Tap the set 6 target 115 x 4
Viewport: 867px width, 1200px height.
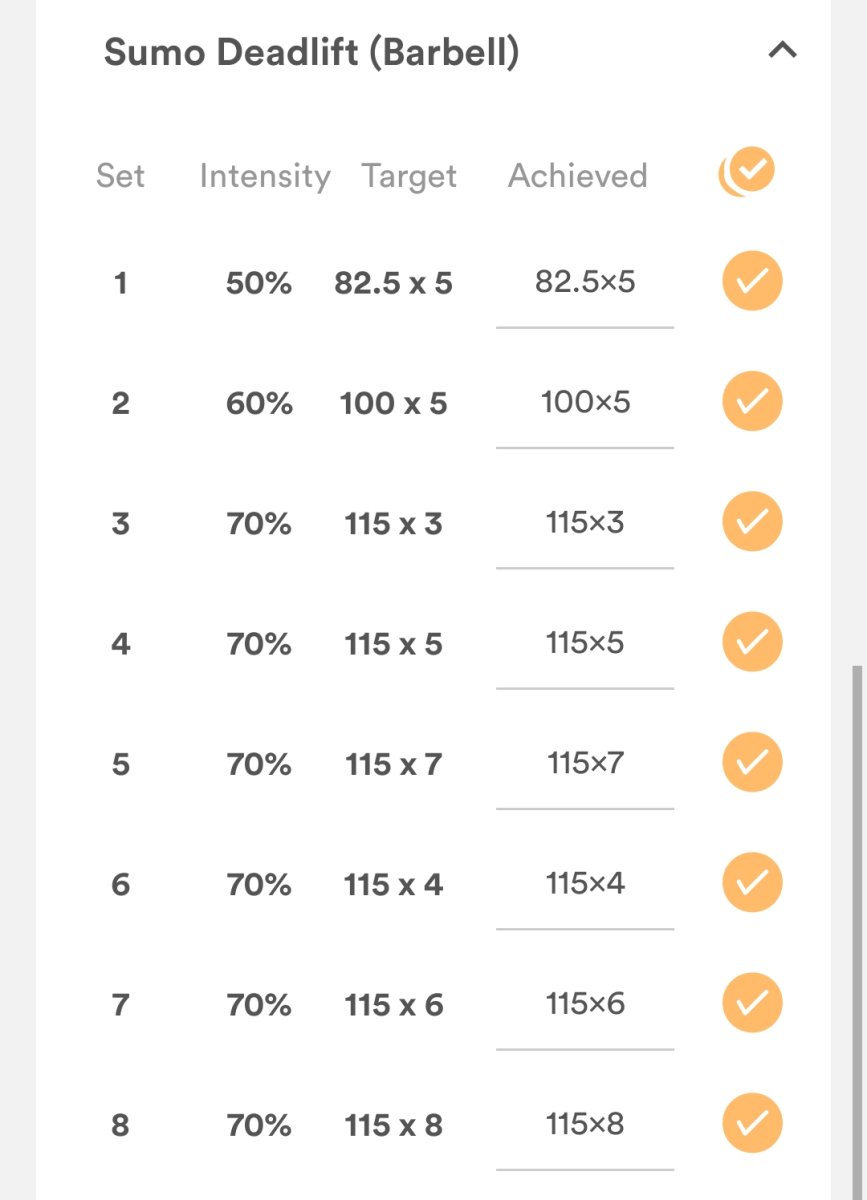tap(393, 885)
